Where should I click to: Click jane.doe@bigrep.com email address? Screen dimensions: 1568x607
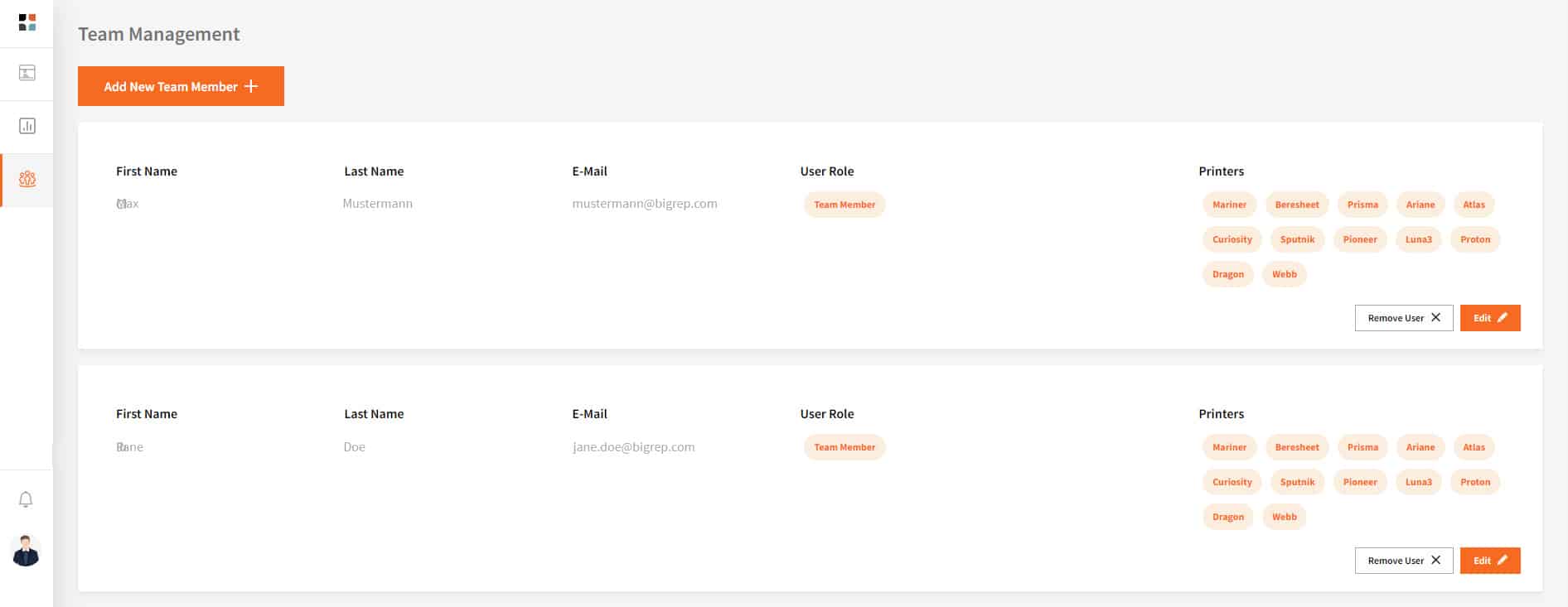pos(634,447)
